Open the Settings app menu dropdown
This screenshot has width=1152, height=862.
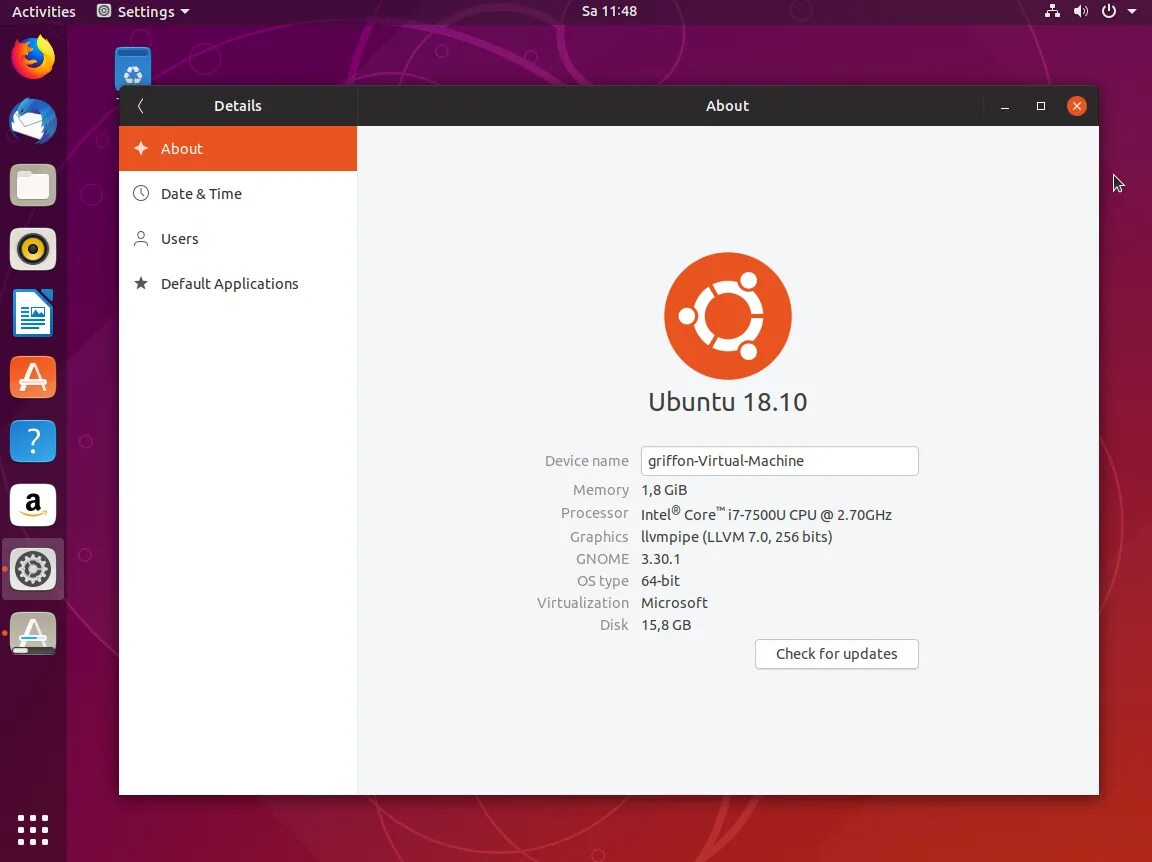point(143,11)
